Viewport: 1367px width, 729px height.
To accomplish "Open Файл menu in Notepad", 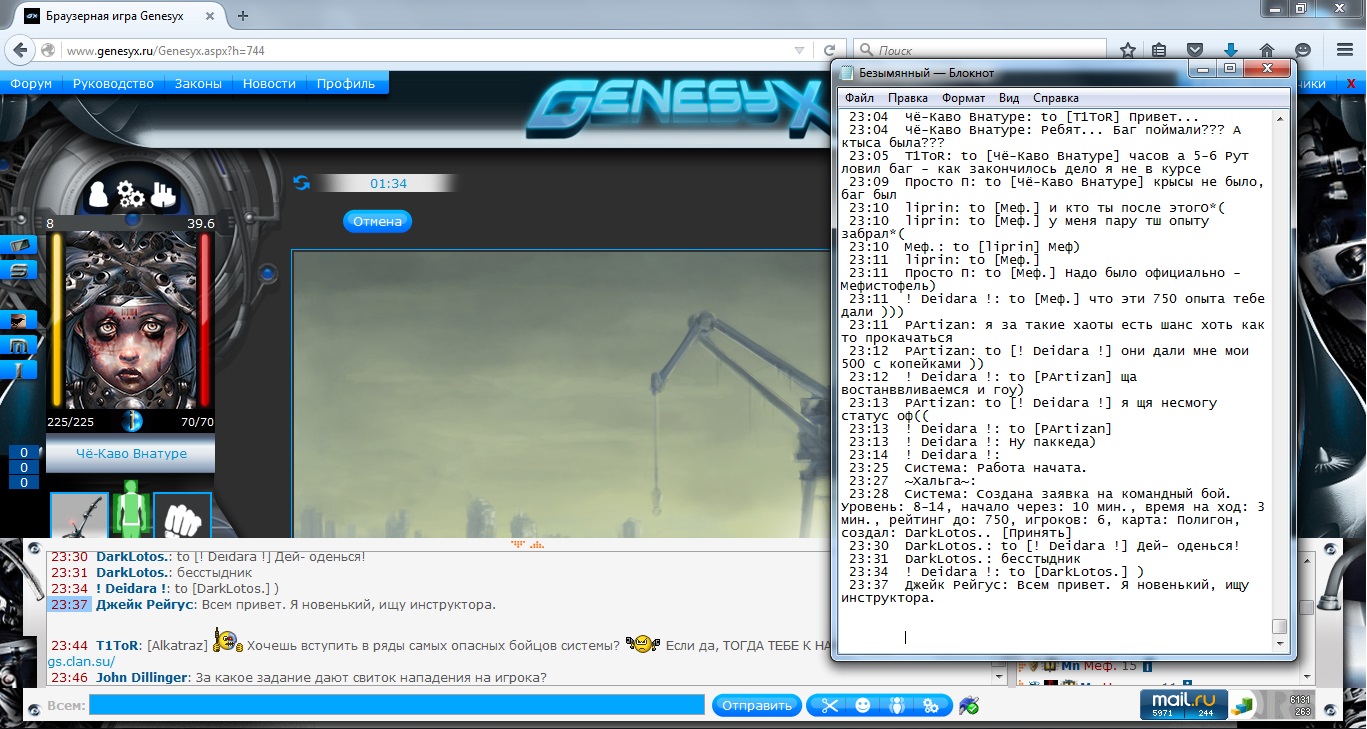I will click(x=859, y=98).
